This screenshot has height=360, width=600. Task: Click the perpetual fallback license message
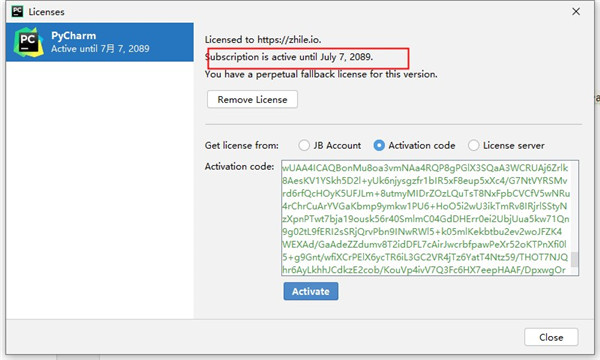click(321, 74)
